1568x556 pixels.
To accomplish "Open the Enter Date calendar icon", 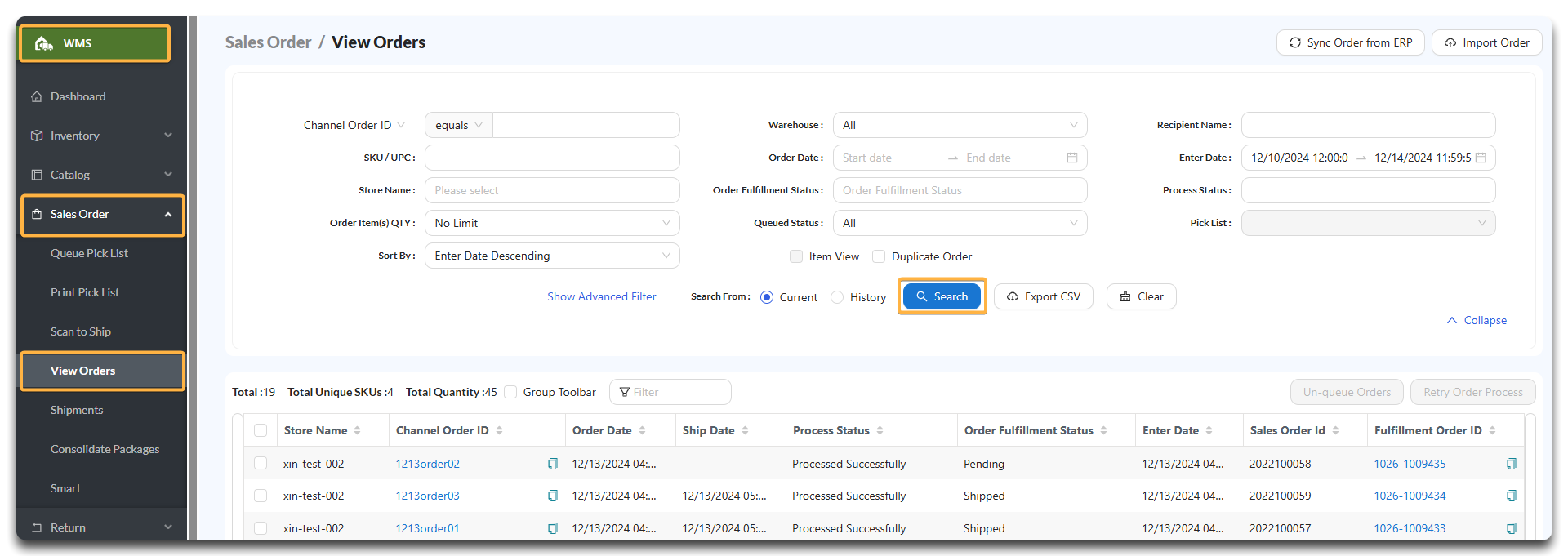I will 1481,158.
